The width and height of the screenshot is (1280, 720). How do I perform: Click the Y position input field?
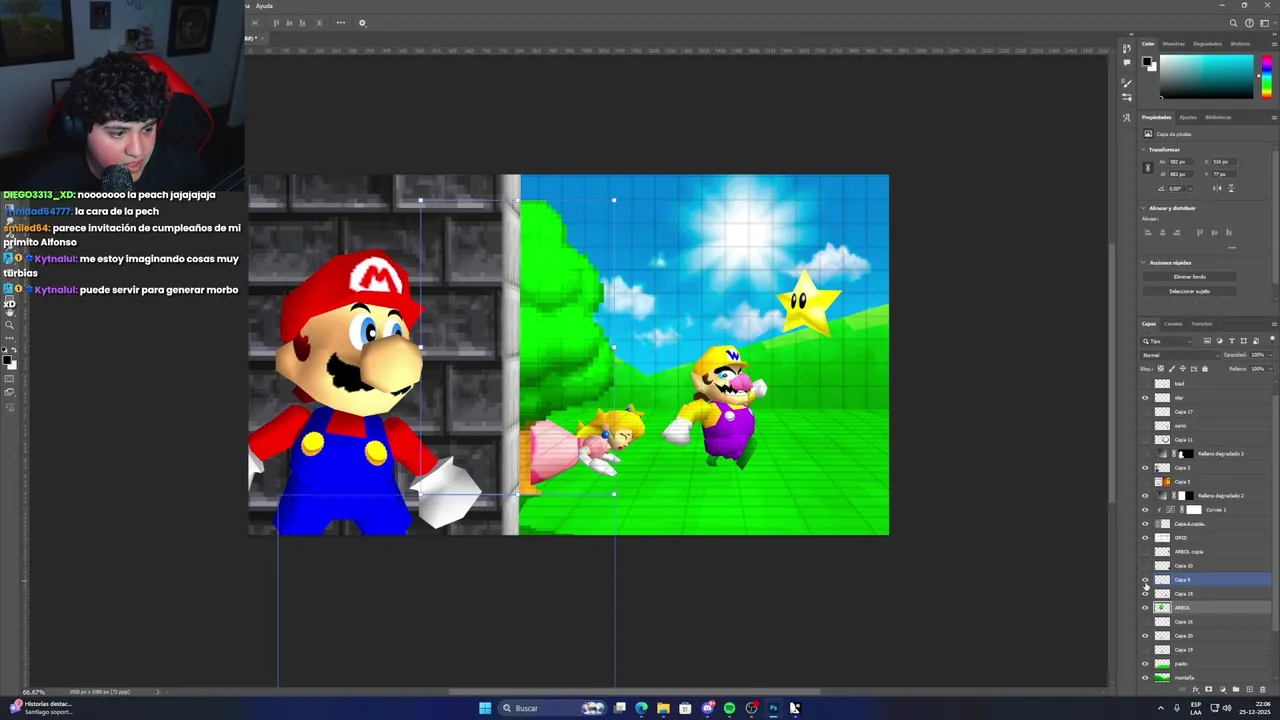(1224, 174)
